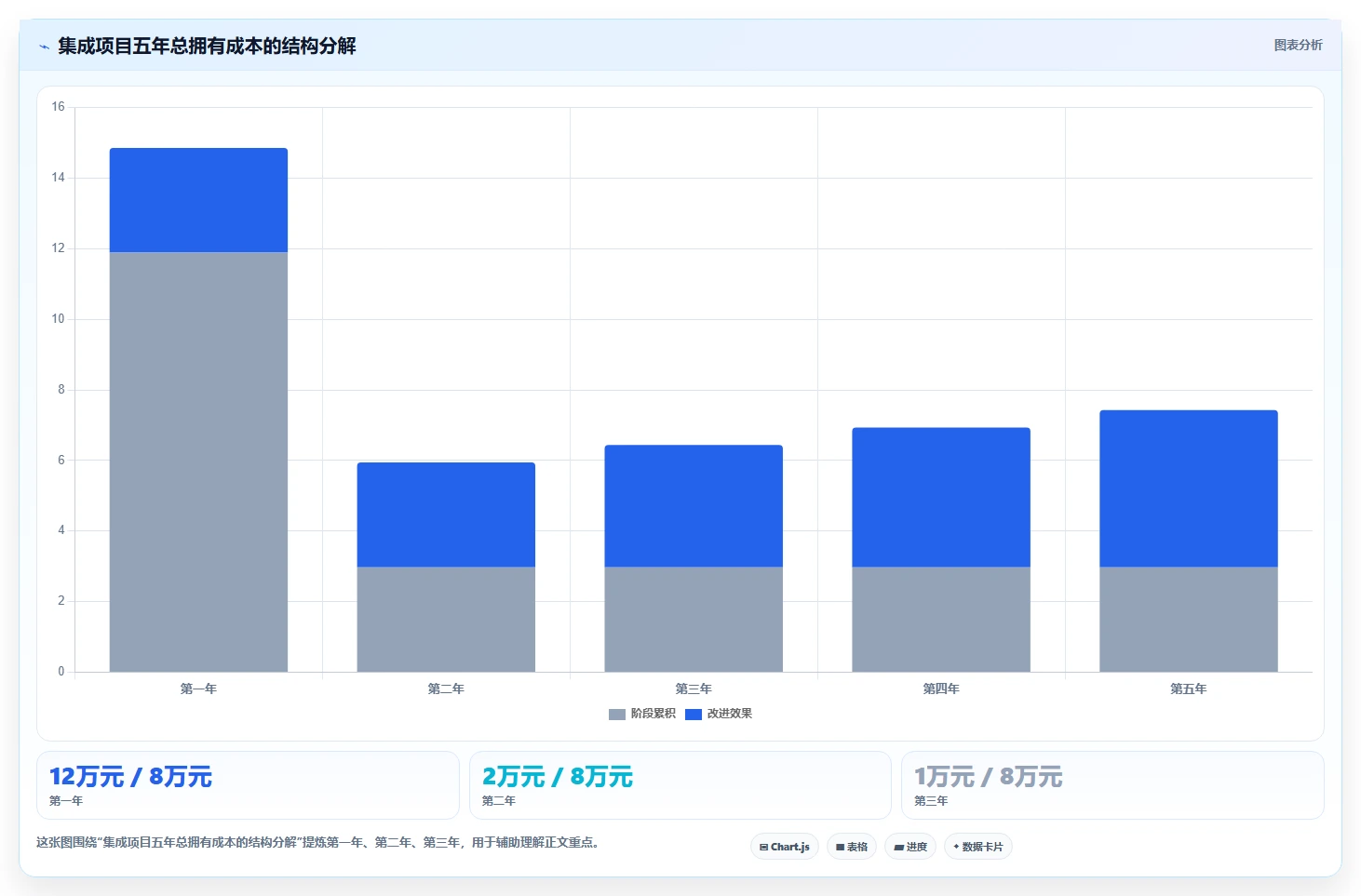Viewport: 1361px width, 896px height.
Task: Click the y-axis value 2
Action: [x=61, y=601]
